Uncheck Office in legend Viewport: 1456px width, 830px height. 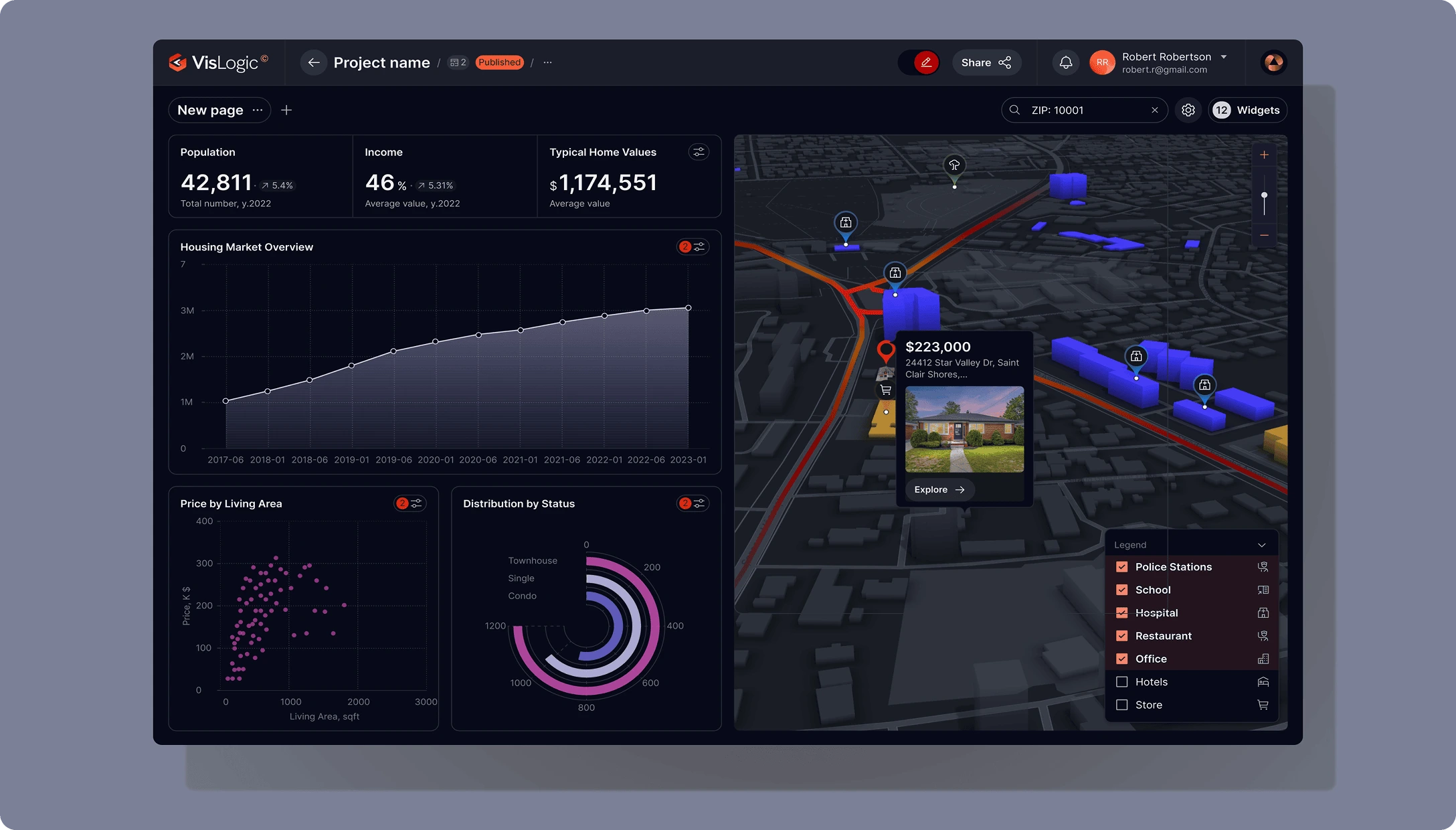point(1122,659)
